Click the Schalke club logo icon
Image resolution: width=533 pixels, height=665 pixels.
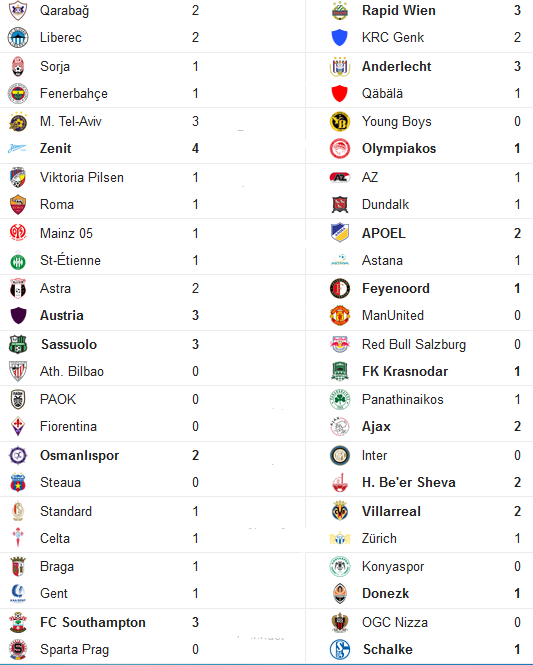tap(340, 649)
